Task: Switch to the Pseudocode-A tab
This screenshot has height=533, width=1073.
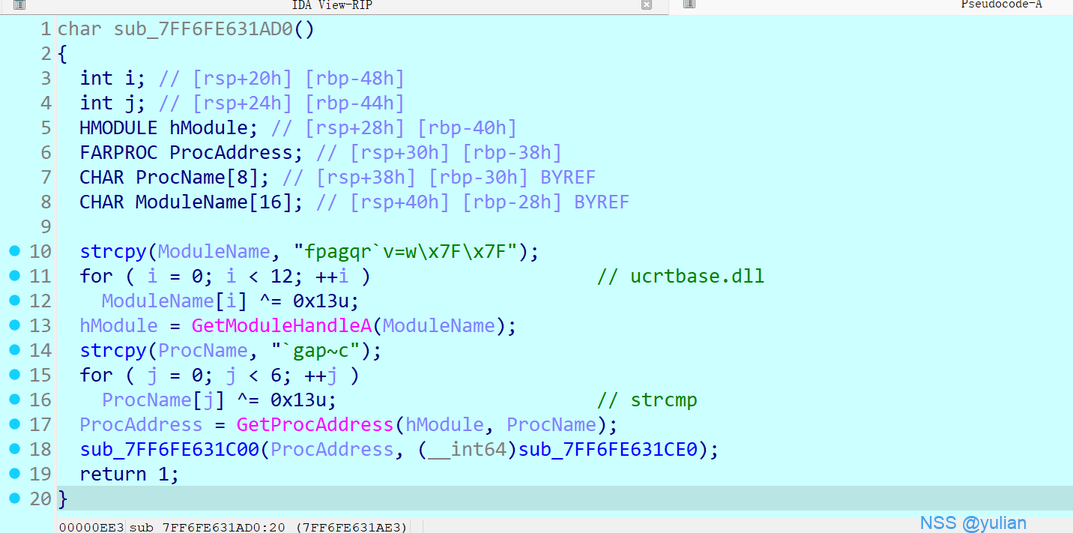Action: [x=1000, y=5]
